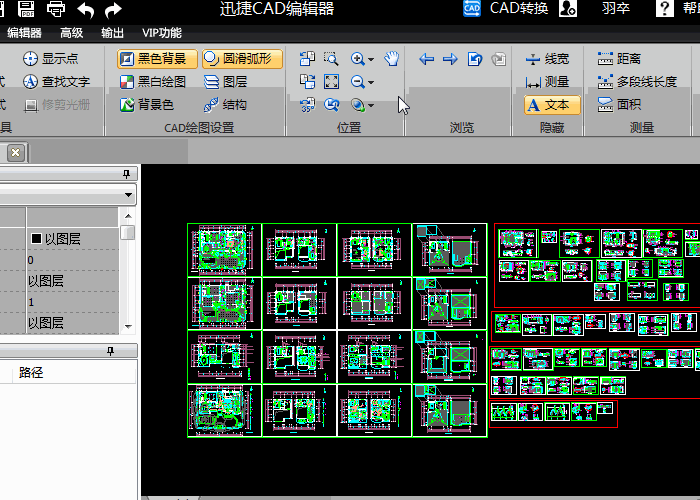This screenshot has width=700, height=500.
Task: Click the 距离 distance measure button
Action: 619,58
